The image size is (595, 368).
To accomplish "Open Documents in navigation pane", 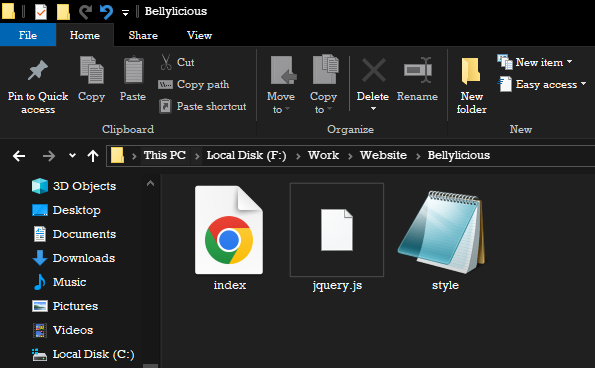I will tap(74, 234).
